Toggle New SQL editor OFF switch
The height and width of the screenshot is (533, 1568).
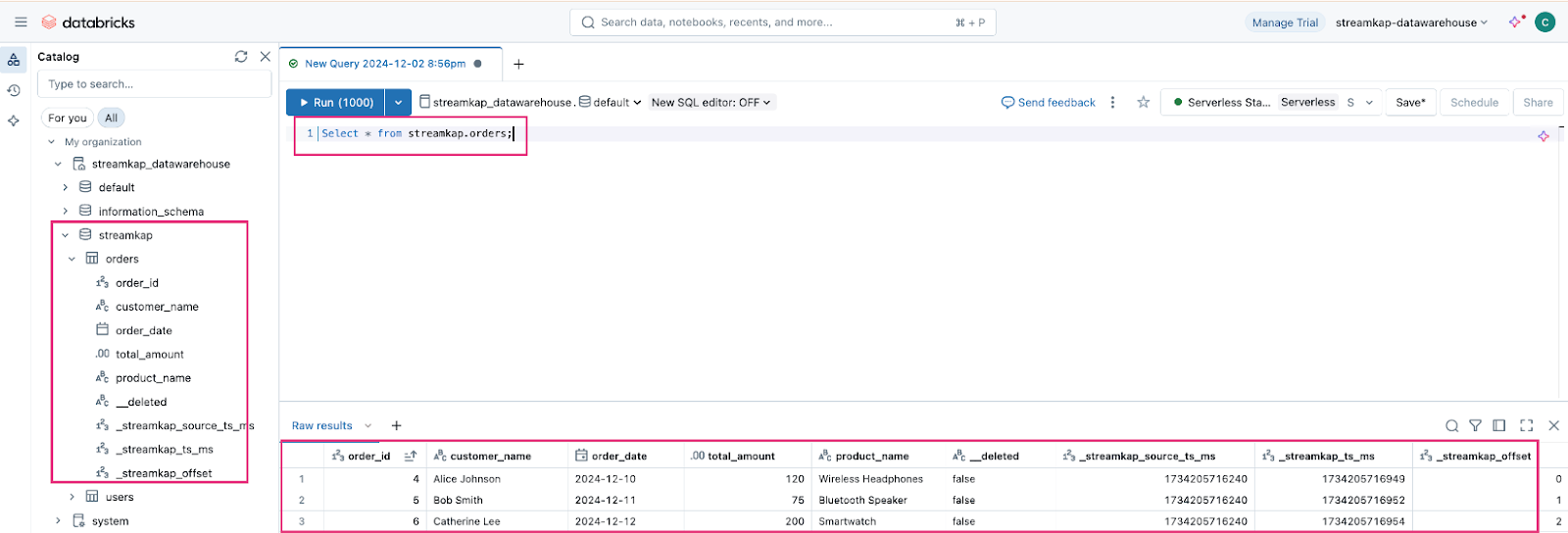pyautogui.click(x=711, y=102)
